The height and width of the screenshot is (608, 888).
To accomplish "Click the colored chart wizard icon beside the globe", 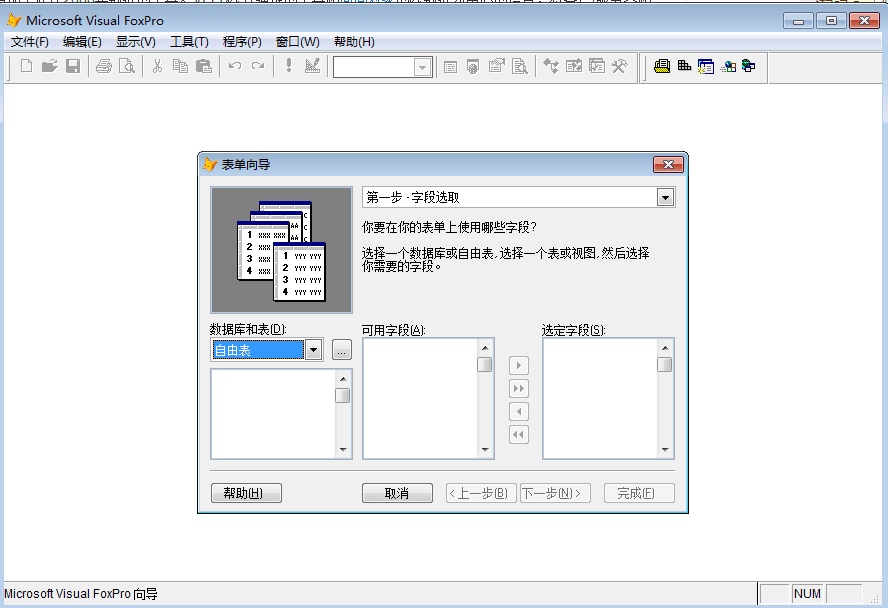I will click(728, 67).
